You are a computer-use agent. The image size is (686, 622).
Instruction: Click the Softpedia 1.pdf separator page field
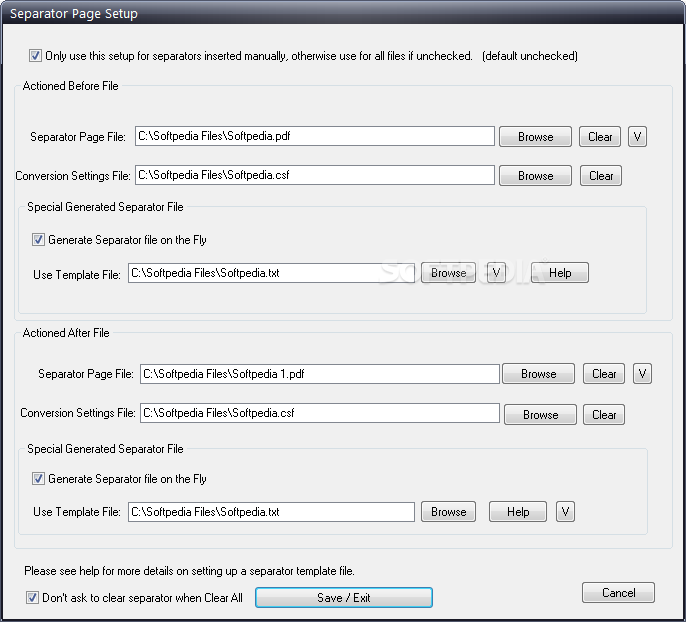click(319, 374)
